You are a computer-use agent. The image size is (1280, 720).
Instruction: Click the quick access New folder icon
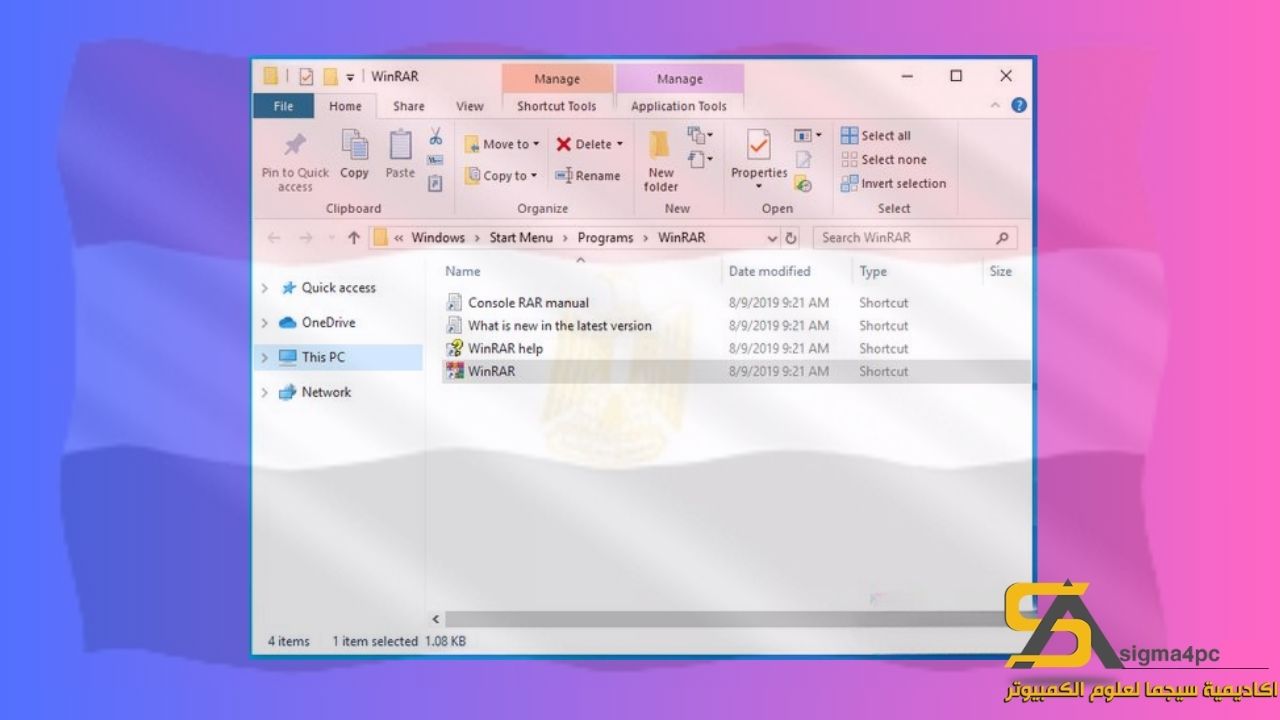coord(330,77)
